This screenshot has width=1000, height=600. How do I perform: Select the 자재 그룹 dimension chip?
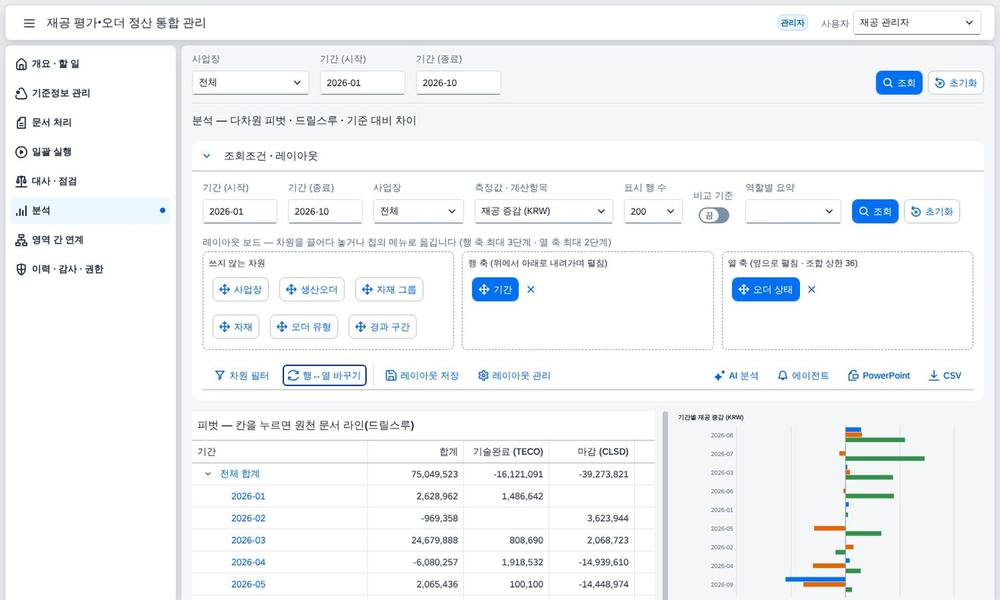click(389, 289)
